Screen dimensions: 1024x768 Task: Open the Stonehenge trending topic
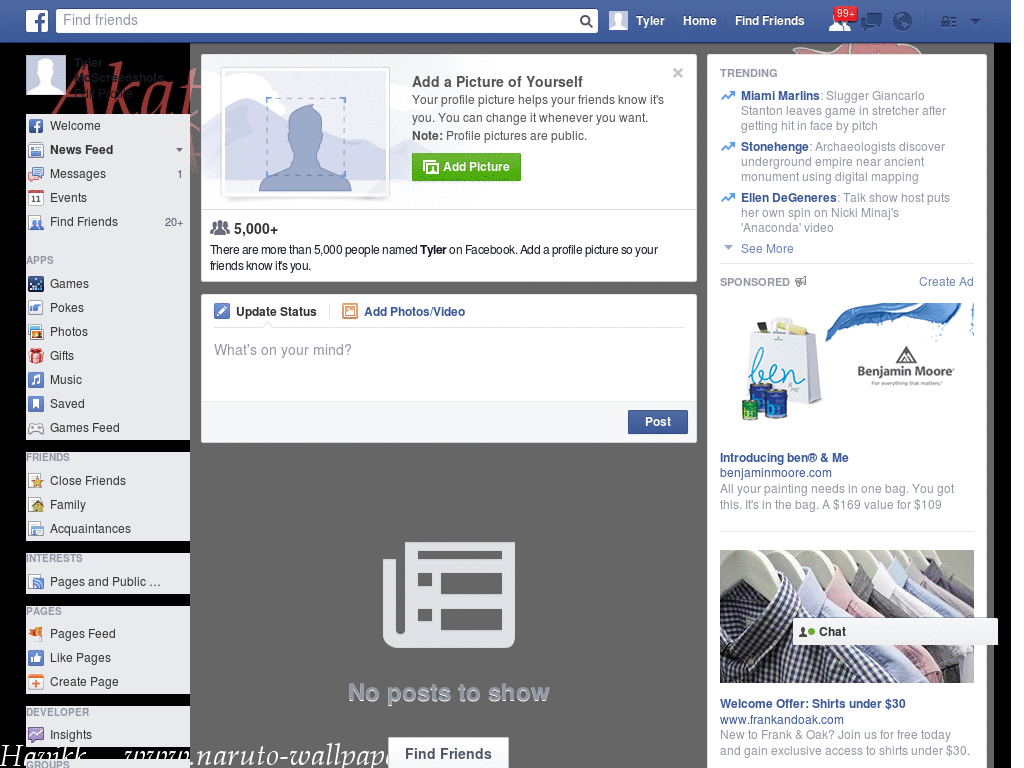(775, 147)
